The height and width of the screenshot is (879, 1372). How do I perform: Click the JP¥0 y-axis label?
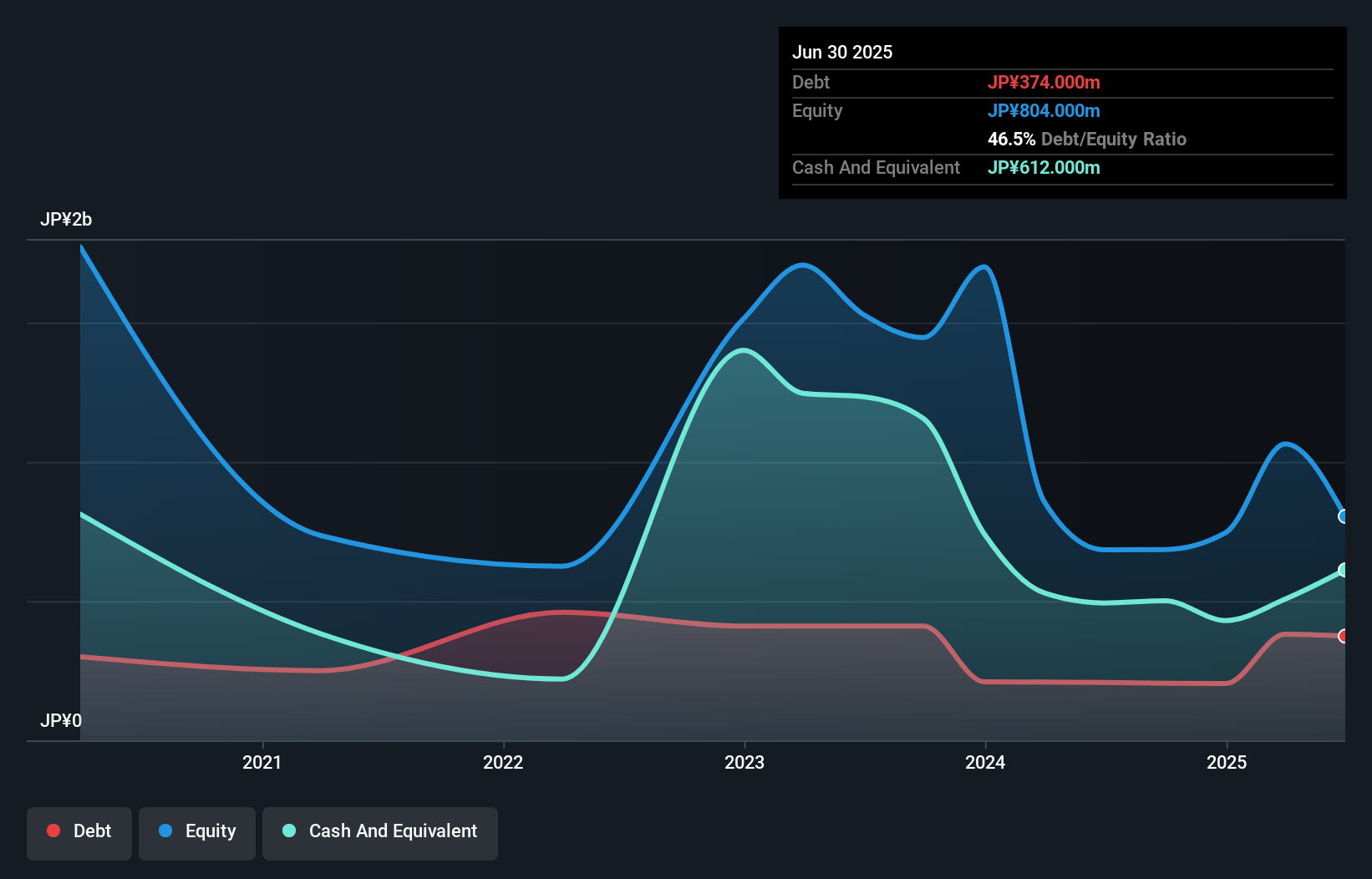61,720
